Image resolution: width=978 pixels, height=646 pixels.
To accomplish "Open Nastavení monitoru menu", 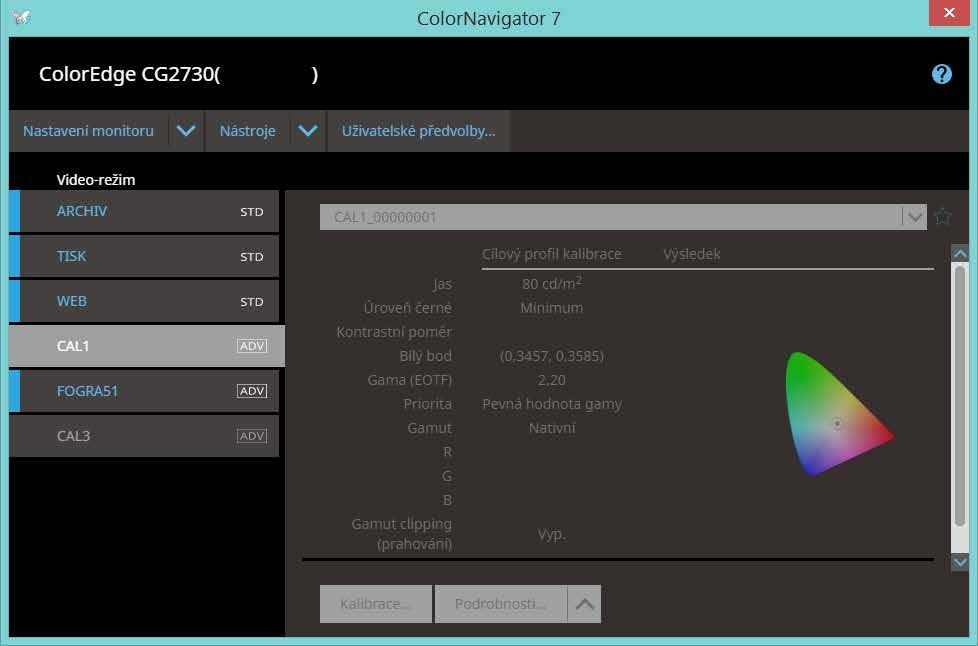I will [88, 131].
